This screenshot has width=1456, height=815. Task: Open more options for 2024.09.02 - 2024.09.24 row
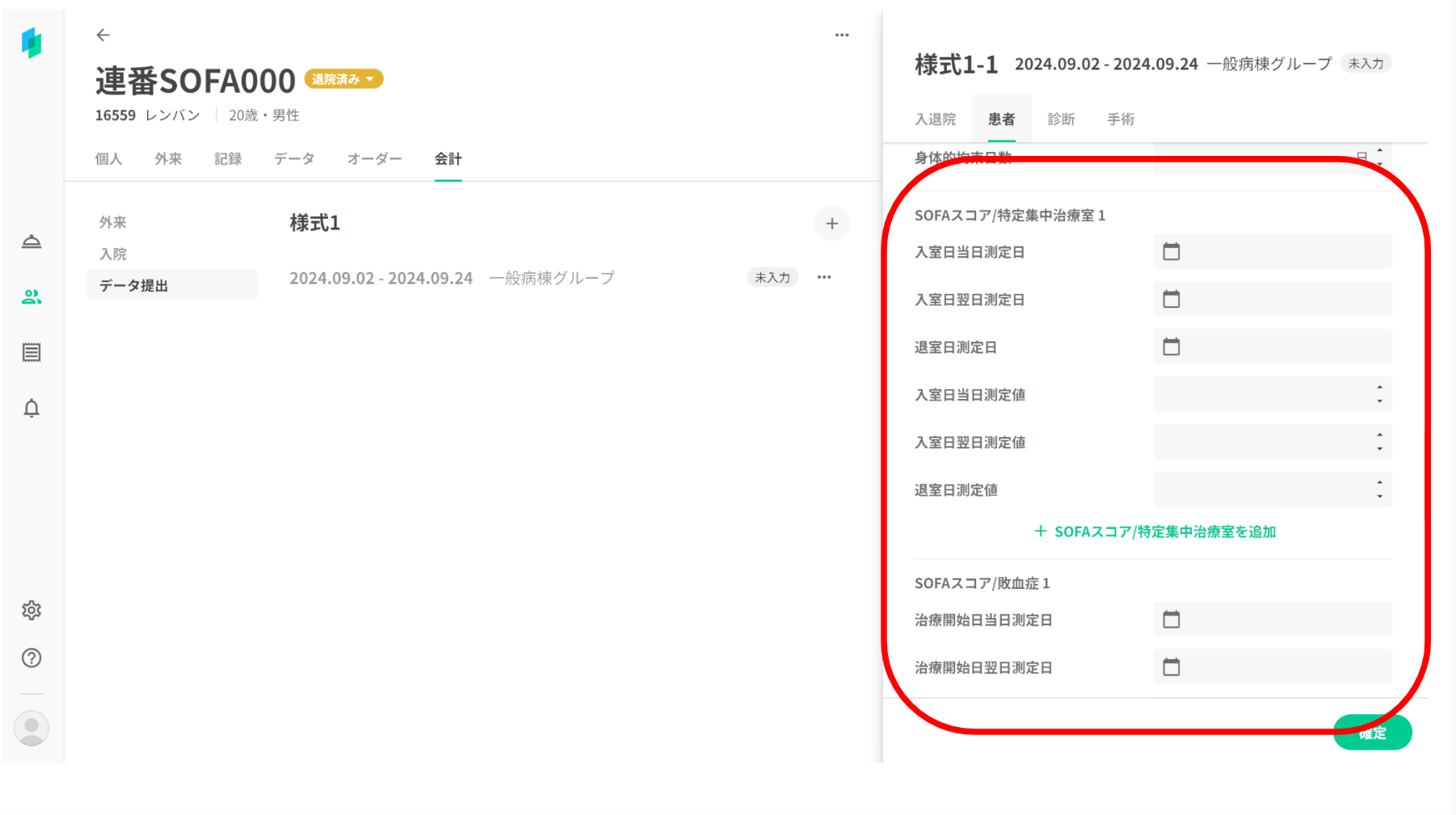coord(824,277)
